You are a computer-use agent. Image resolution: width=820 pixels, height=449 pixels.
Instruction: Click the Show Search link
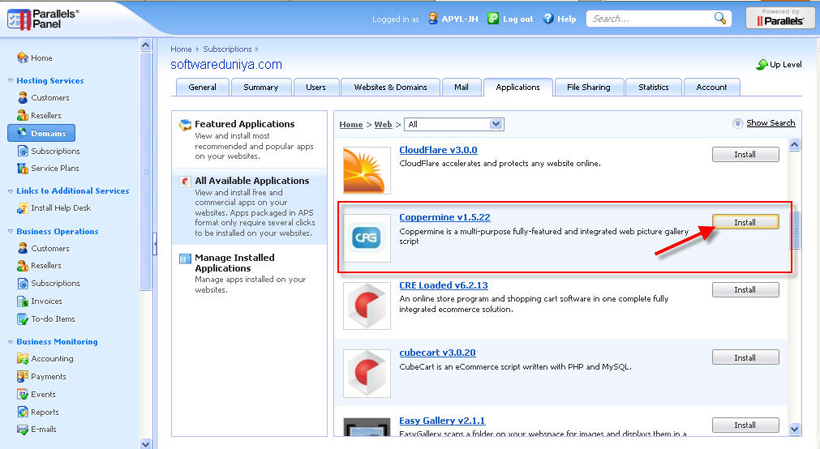point(771,123)
